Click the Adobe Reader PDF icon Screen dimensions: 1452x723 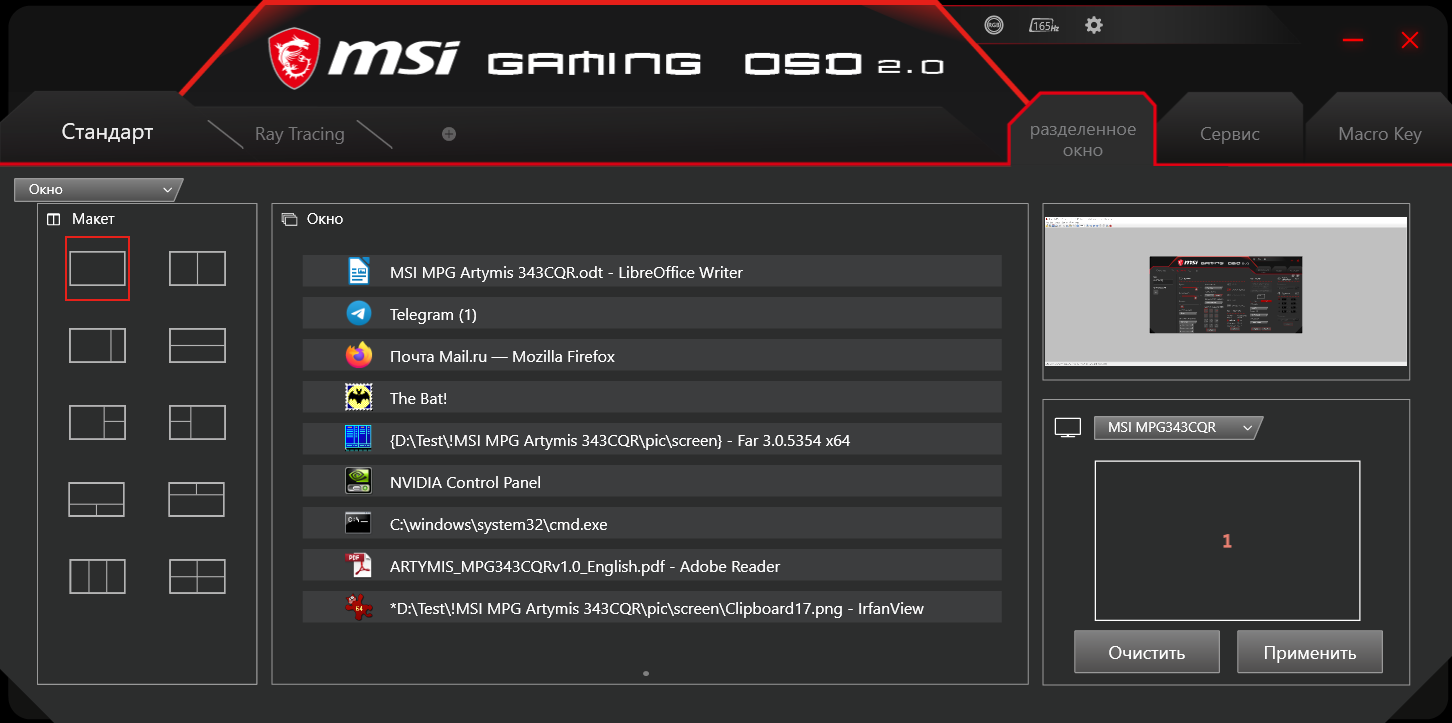tap(359, 565)
